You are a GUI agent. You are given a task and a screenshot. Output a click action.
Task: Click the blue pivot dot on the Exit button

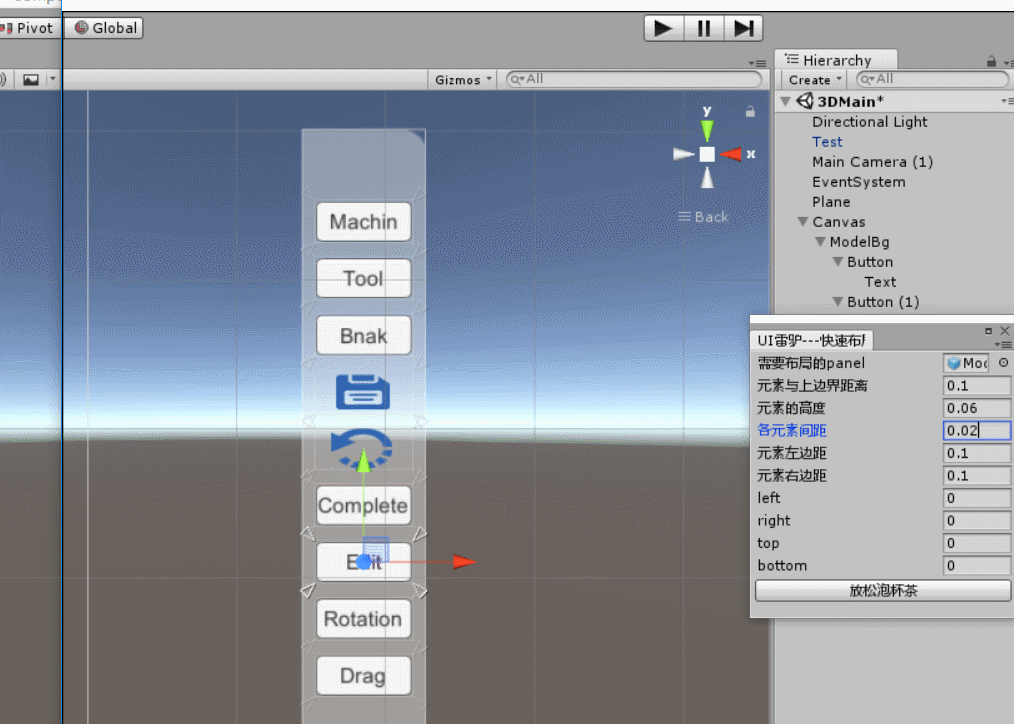[364, 562]
